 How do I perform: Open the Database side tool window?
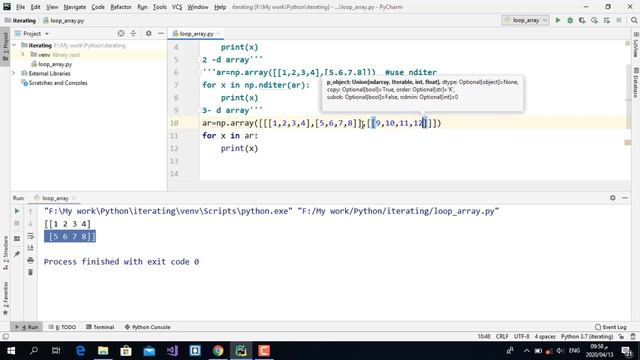(636, 83)
